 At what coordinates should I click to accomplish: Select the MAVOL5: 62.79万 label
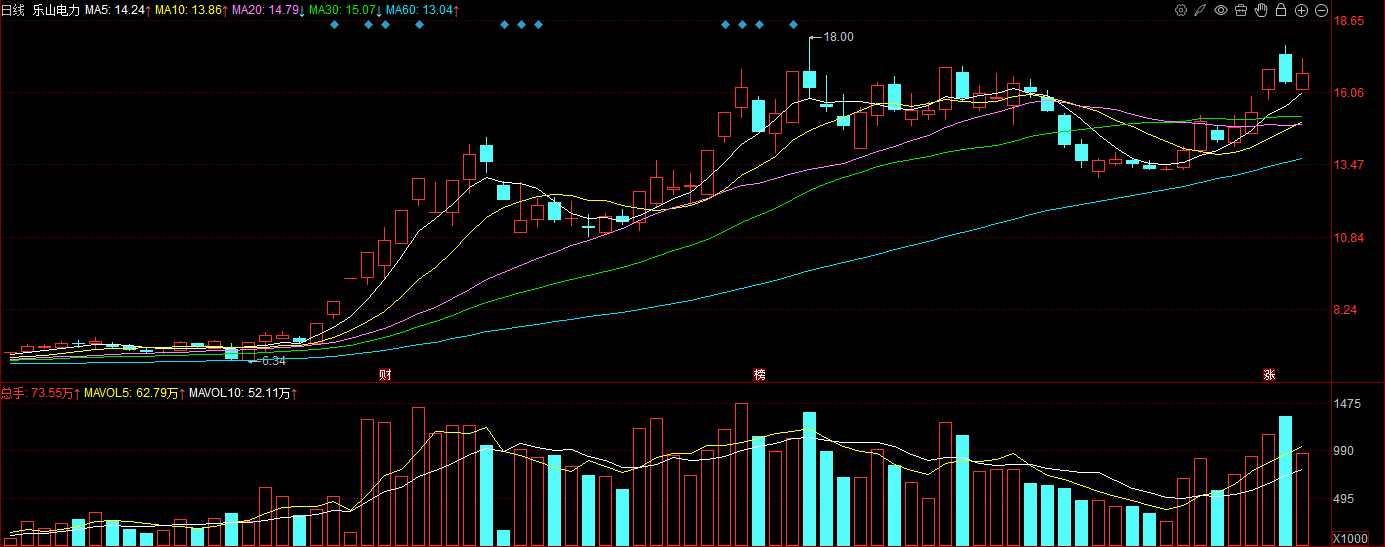tap(133, 394)
